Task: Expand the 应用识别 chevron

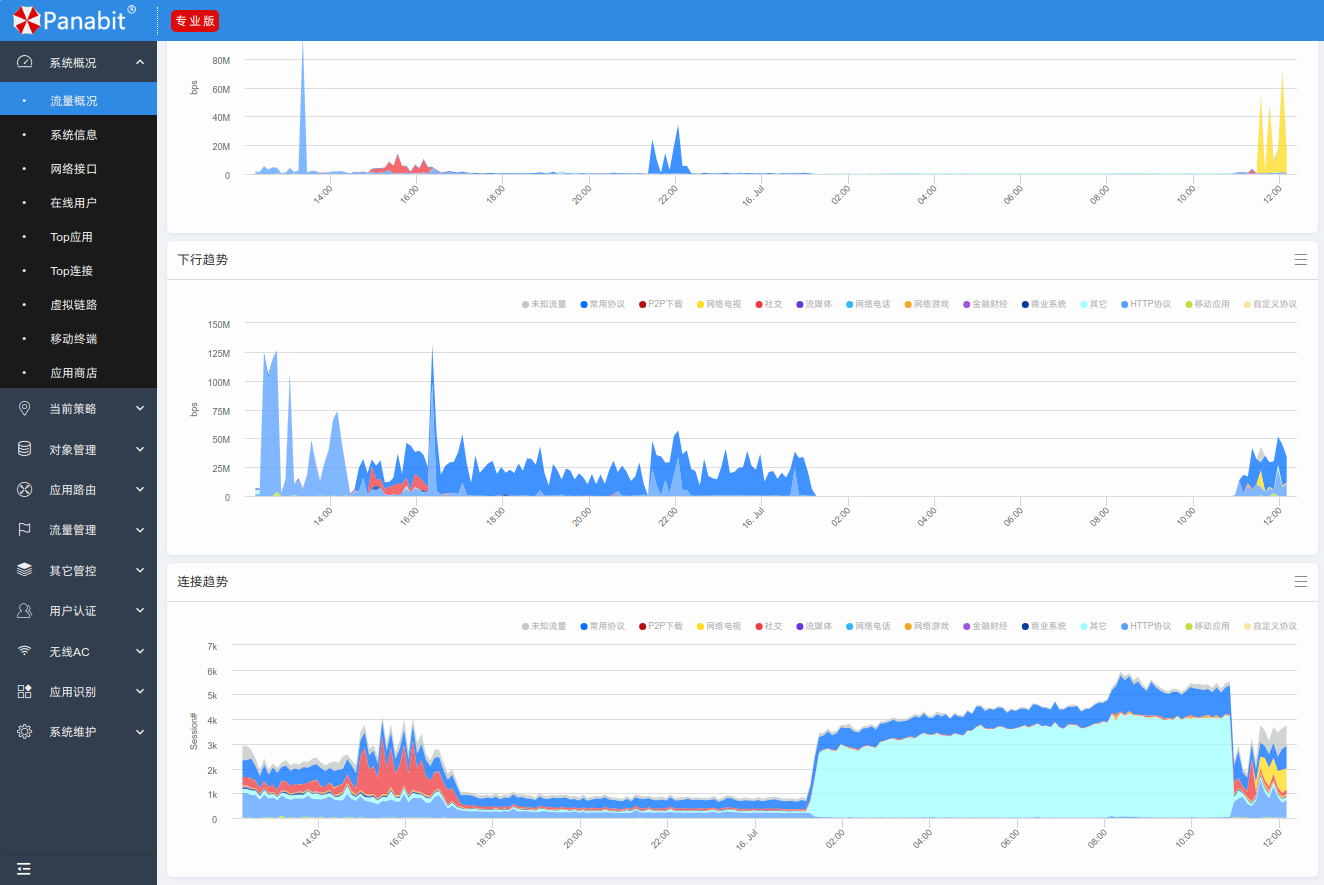Action: [x=140, y=691]
